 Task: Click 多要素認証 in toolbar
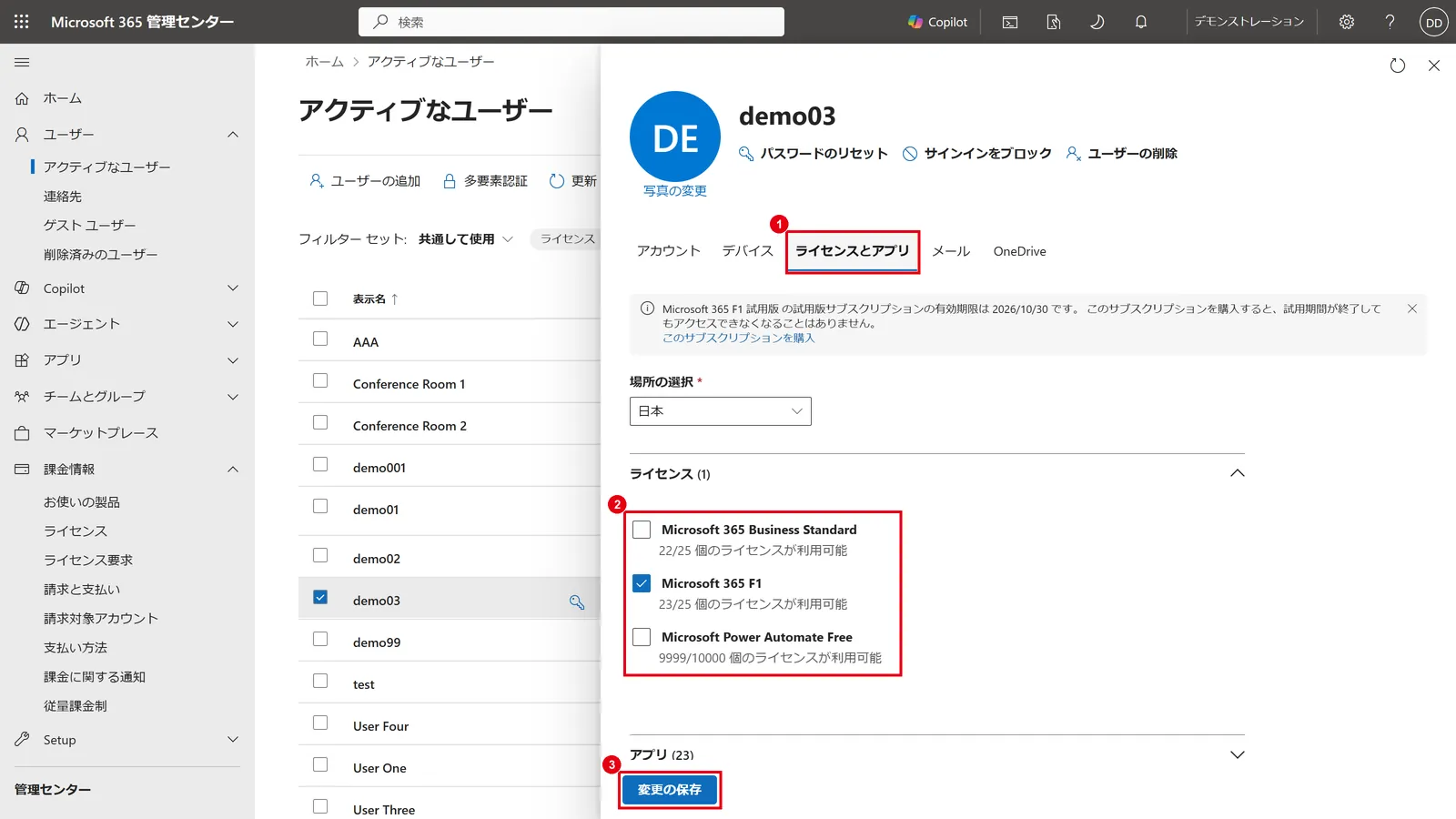(485, 181)
